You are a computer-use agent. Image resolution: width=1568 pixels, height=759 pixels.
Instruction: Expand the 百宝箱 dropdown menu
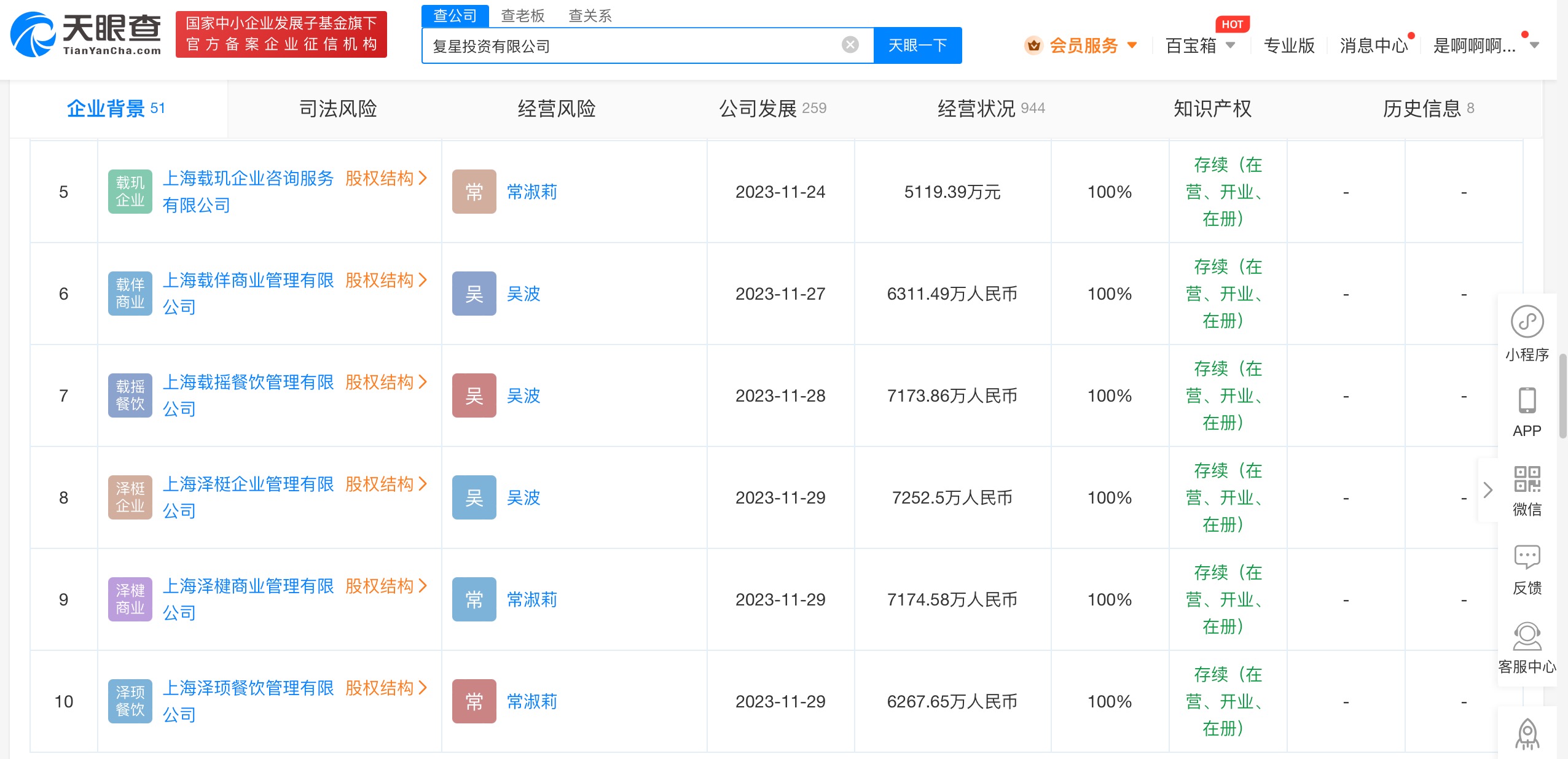click(x=1230, y=45)
